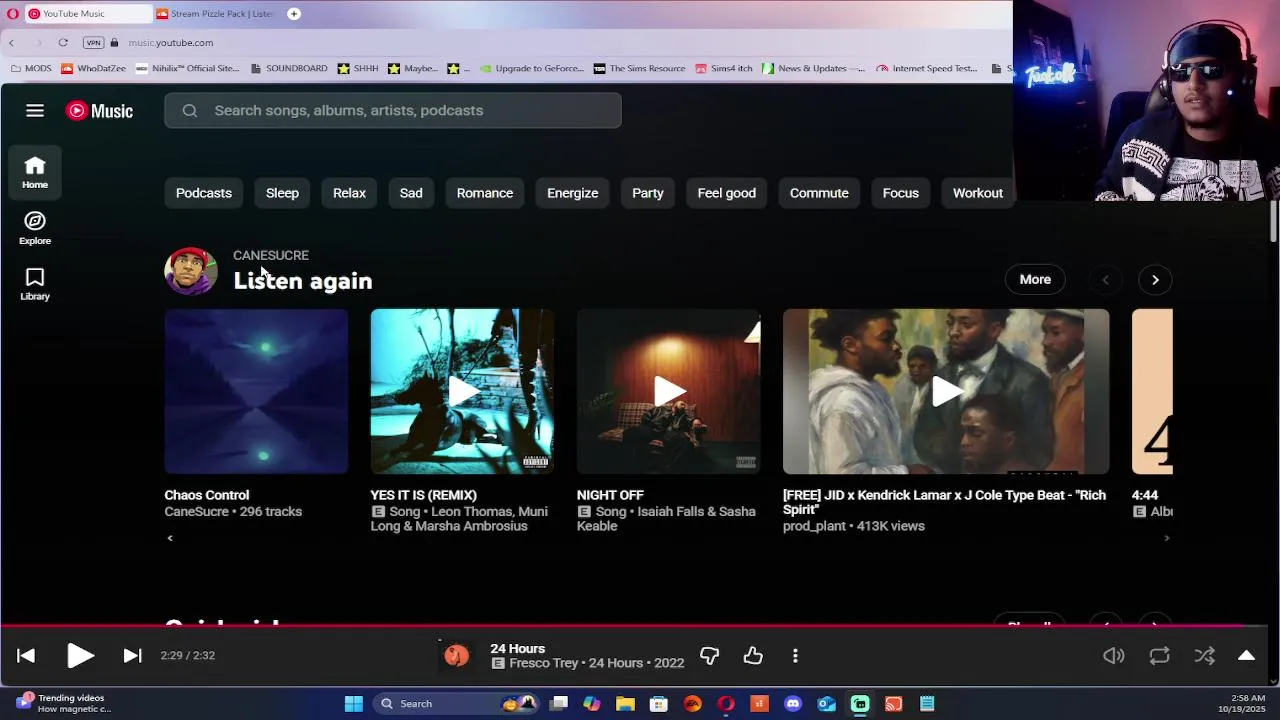
Task: Reload the page
Action: tap(63, 43)
